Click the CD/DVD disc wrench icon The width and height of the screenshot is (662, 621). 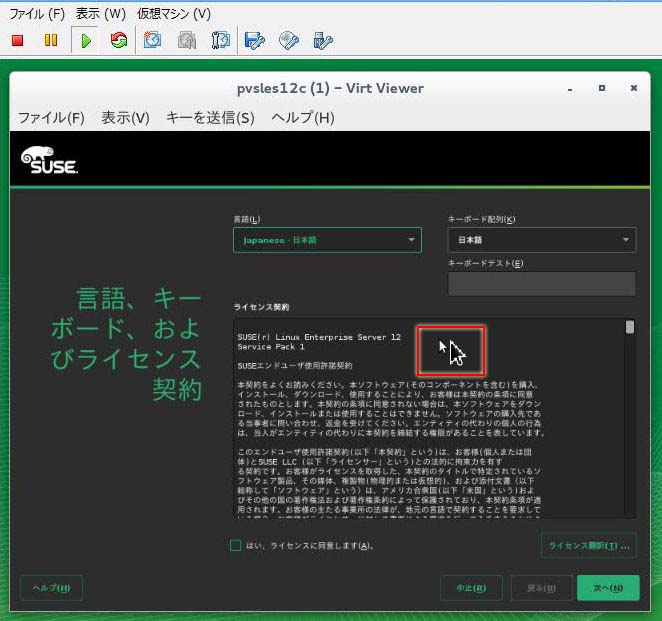pyautogui.click(x=289, y=41)
